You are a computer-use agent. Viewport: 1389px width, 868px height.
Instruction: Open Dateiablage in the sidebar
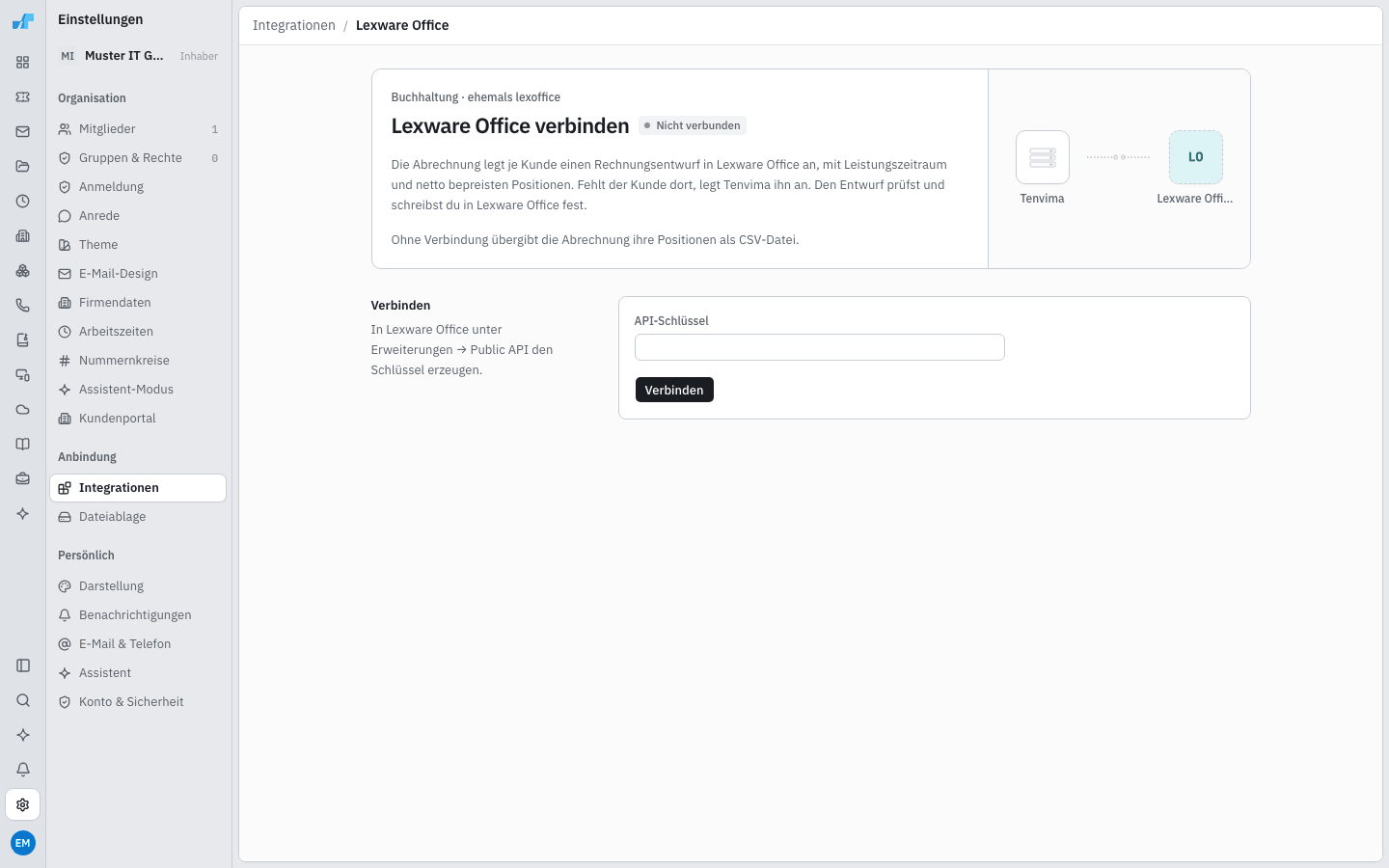coord(138,517)
